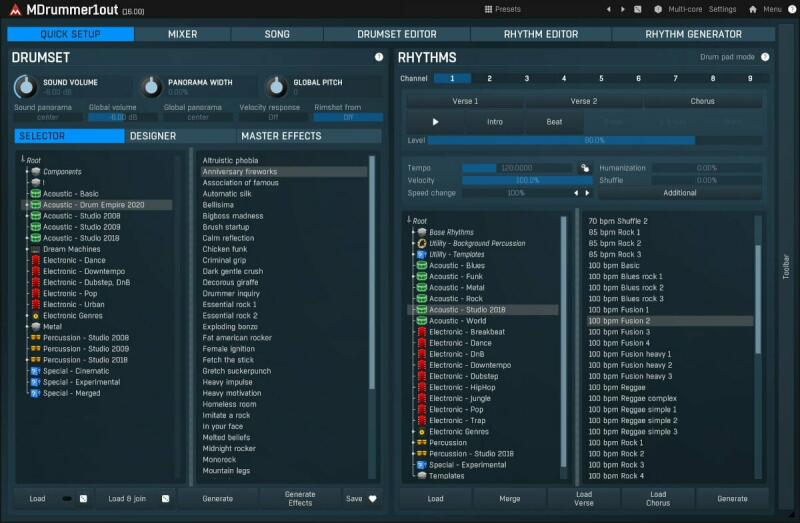Click the randomize dice icon in title bar
800x523 pixels.
[x=638, y=9]
